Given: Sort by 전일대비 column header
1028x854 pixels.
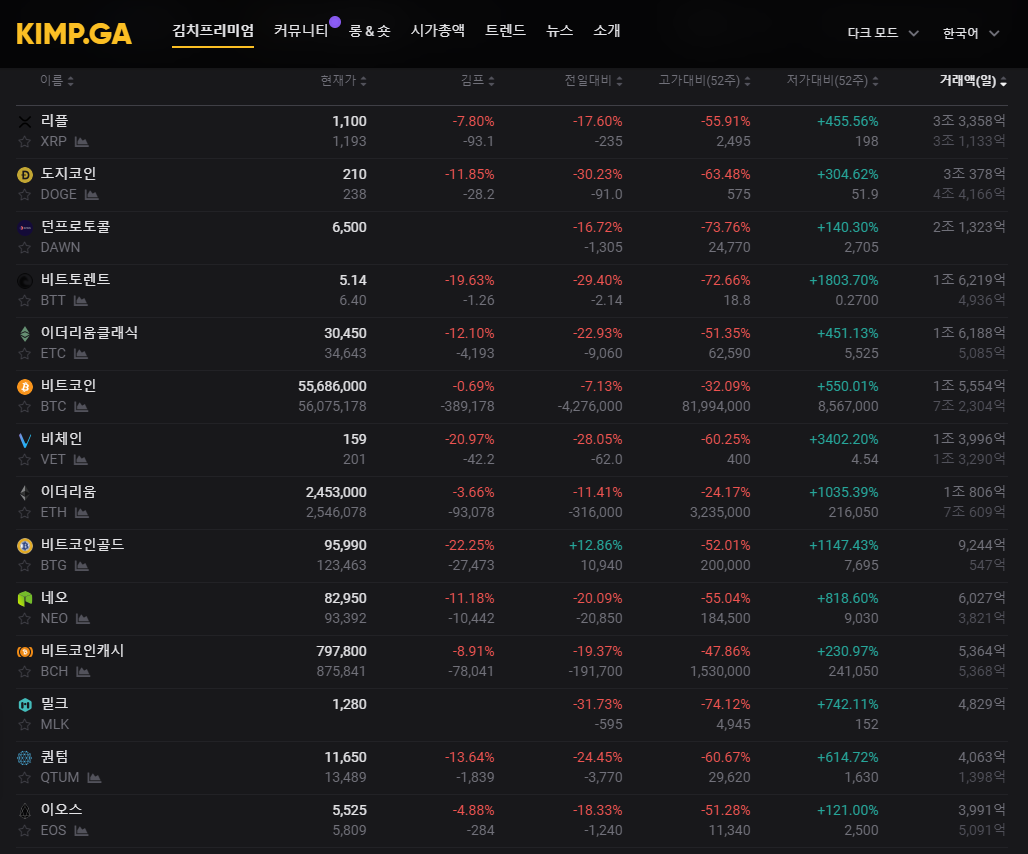Looking at the screenshot, I should pyautogui.click(x=593, y=81).
